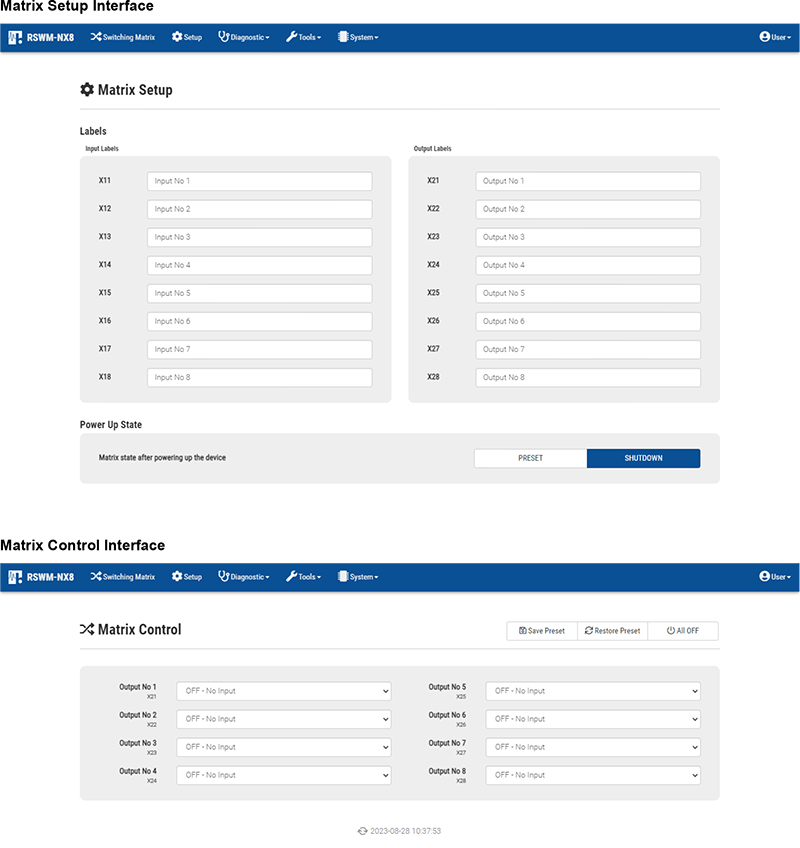The width and height of the screenshot is (800, 848).
Task: Expand the Output No 6 input dropdown
Action: (x=593, y=719)
